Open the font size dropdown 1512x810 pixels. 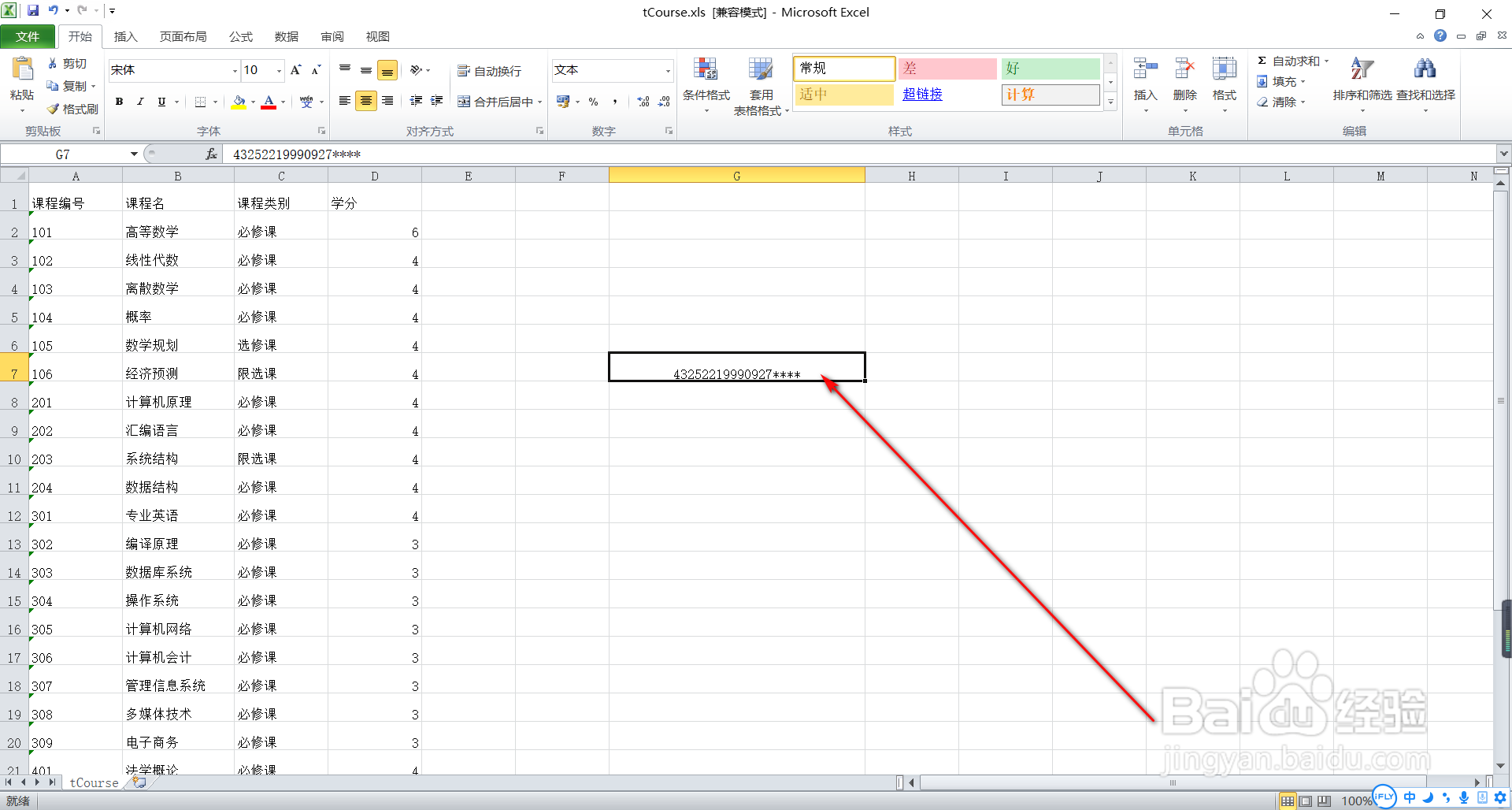point(279,71)
